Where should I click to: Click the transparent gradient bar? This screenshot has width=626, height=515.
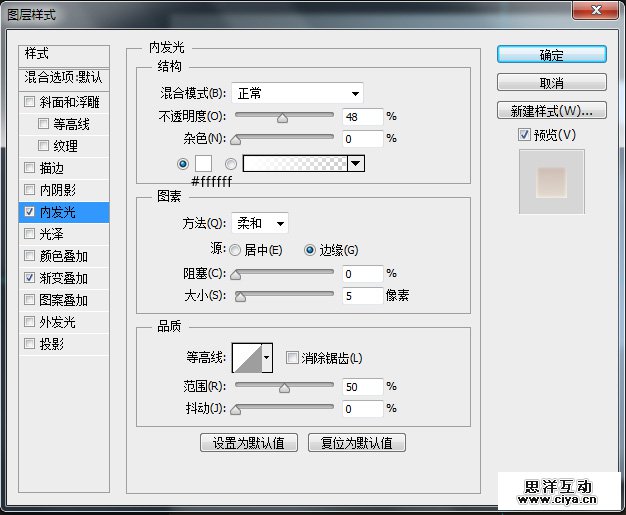(295, 164)
